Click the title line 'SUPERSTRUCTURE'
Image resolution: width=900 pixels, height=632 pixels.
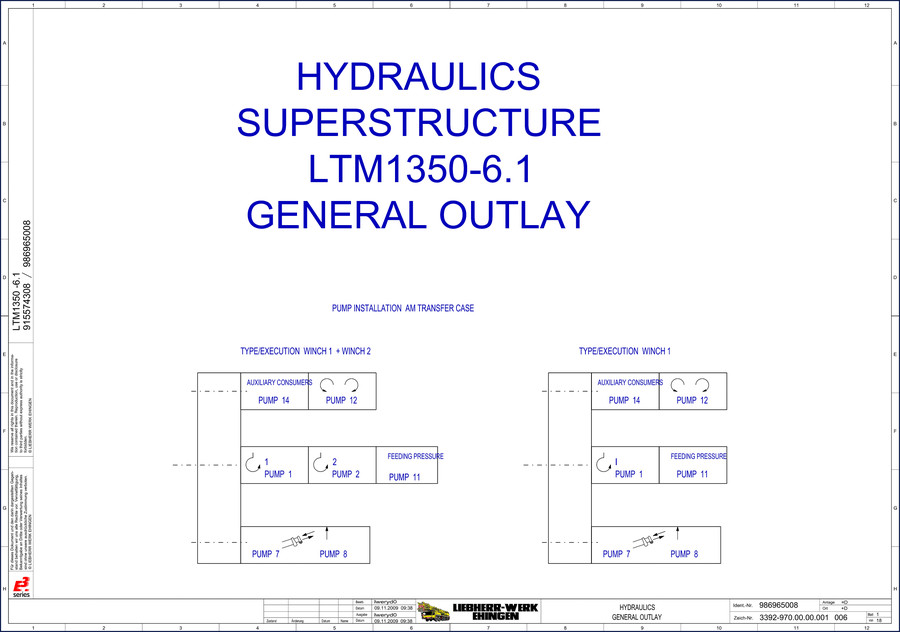click(x=418, y=122)
